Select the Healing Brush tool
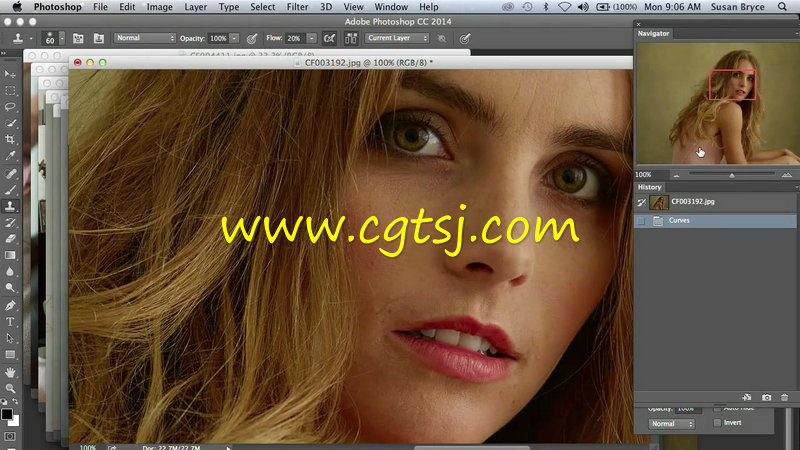 tap(10, 173)
